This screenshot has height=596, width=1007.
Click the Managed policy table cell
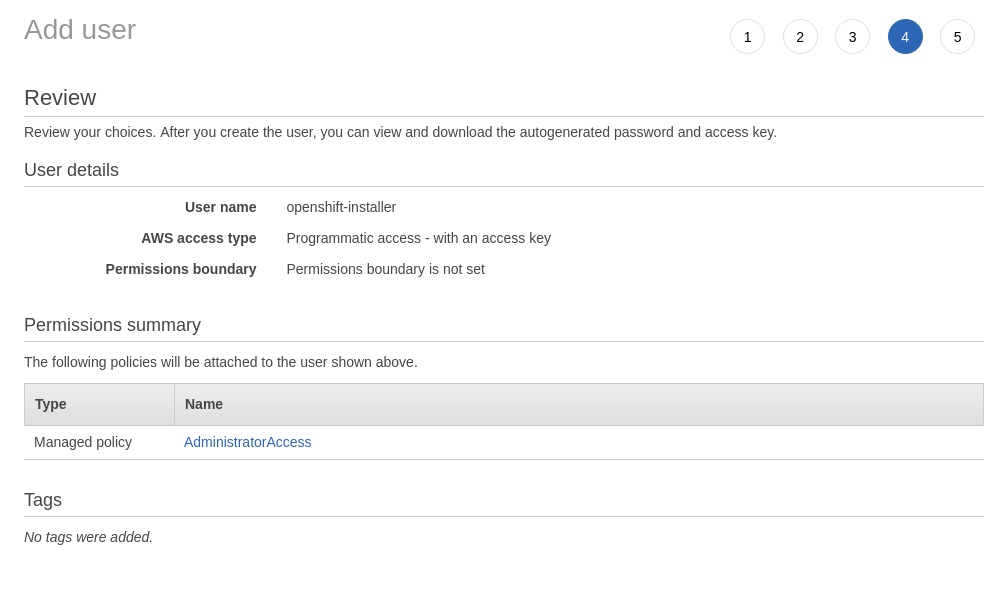pos(83,442)
